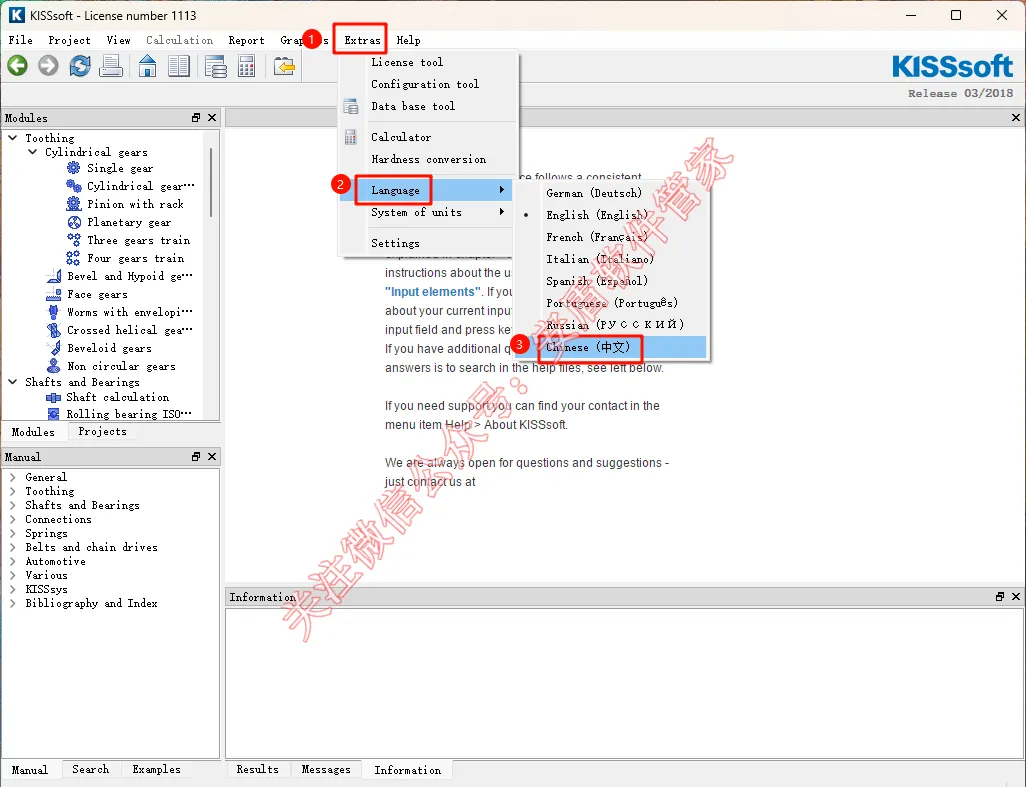Open the calculator toolbar icon

247,66
